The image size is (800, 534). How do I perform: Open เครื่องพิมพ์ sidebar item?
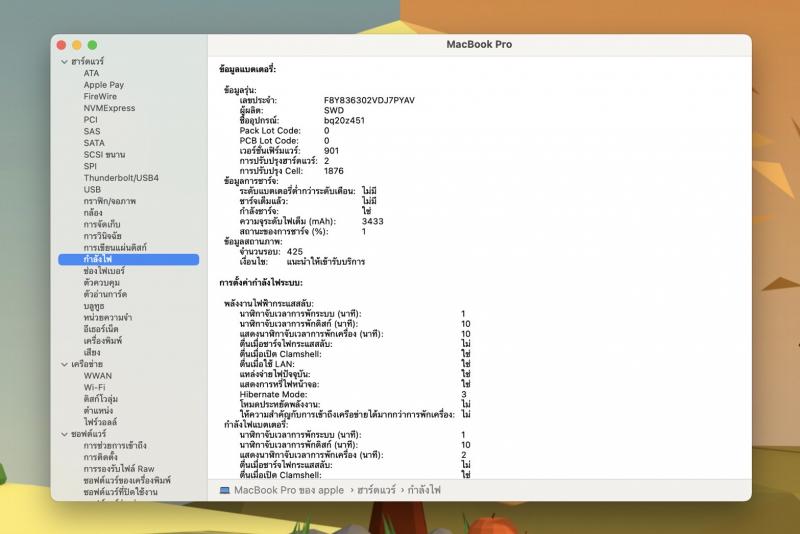click(103, 341)
